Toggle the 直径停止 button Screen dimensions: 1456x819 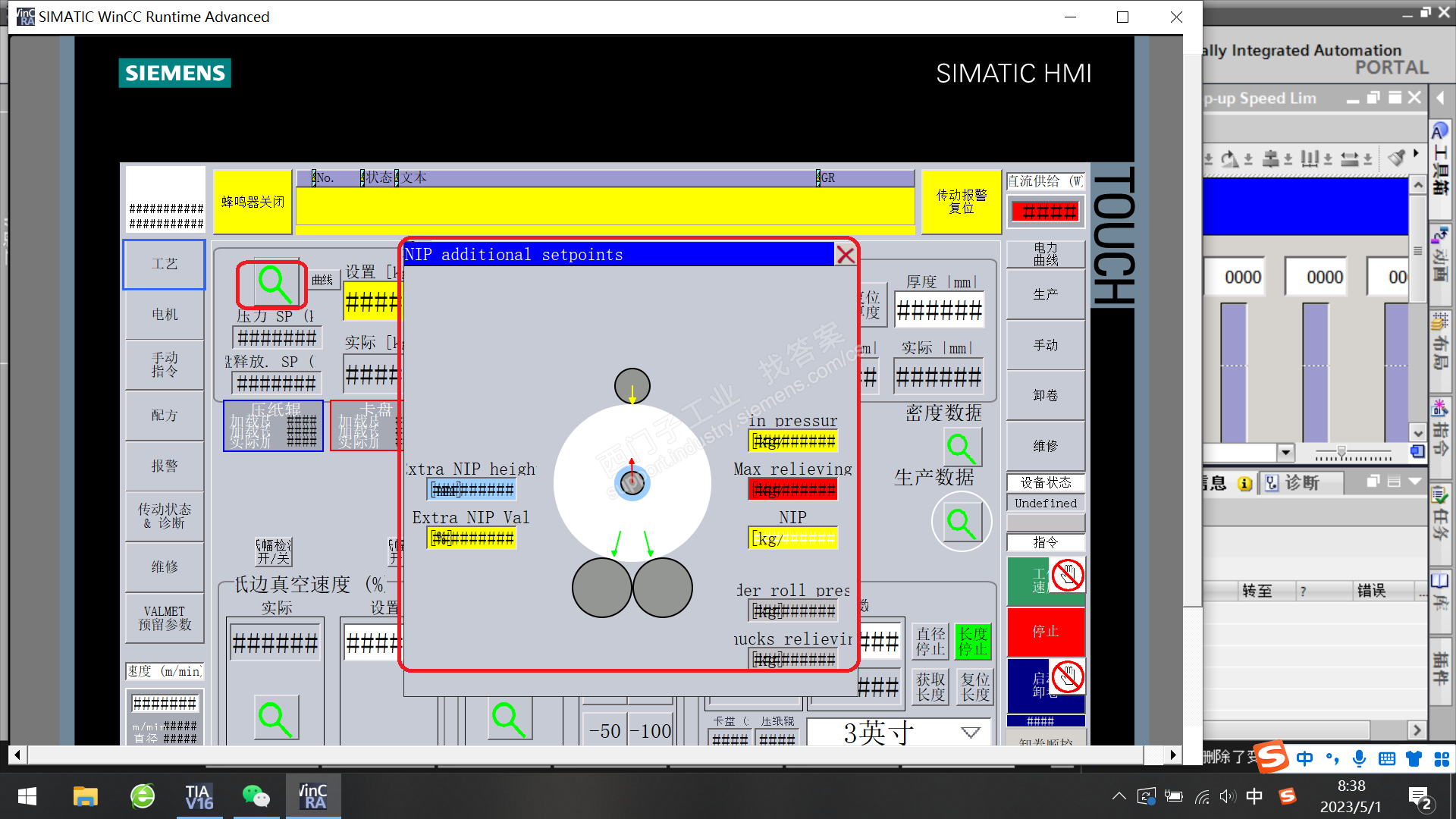(x=930, y=642)
